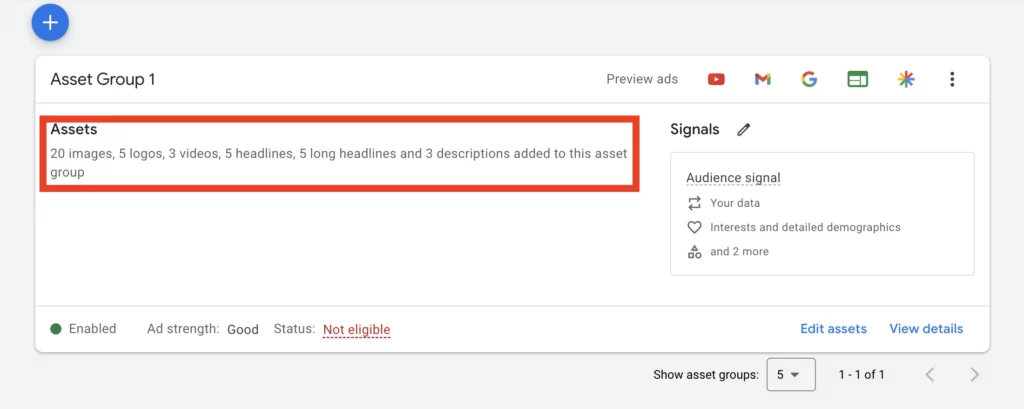Click the Edit assets link
1024x409 pixels.
coord(833,329)
